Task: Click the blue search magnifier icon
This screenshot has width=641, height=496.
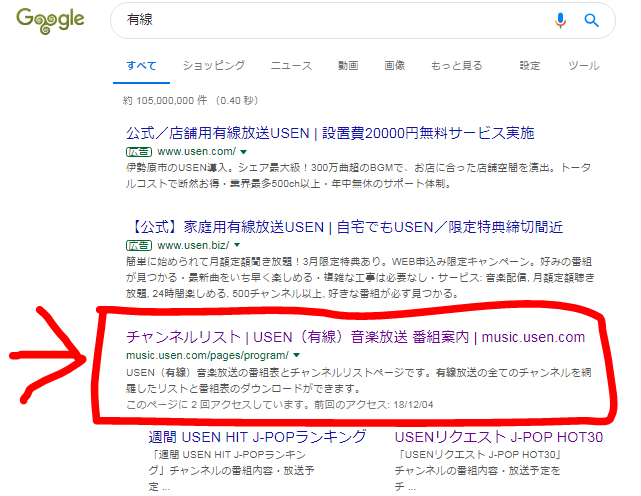Action: point(591,20)
